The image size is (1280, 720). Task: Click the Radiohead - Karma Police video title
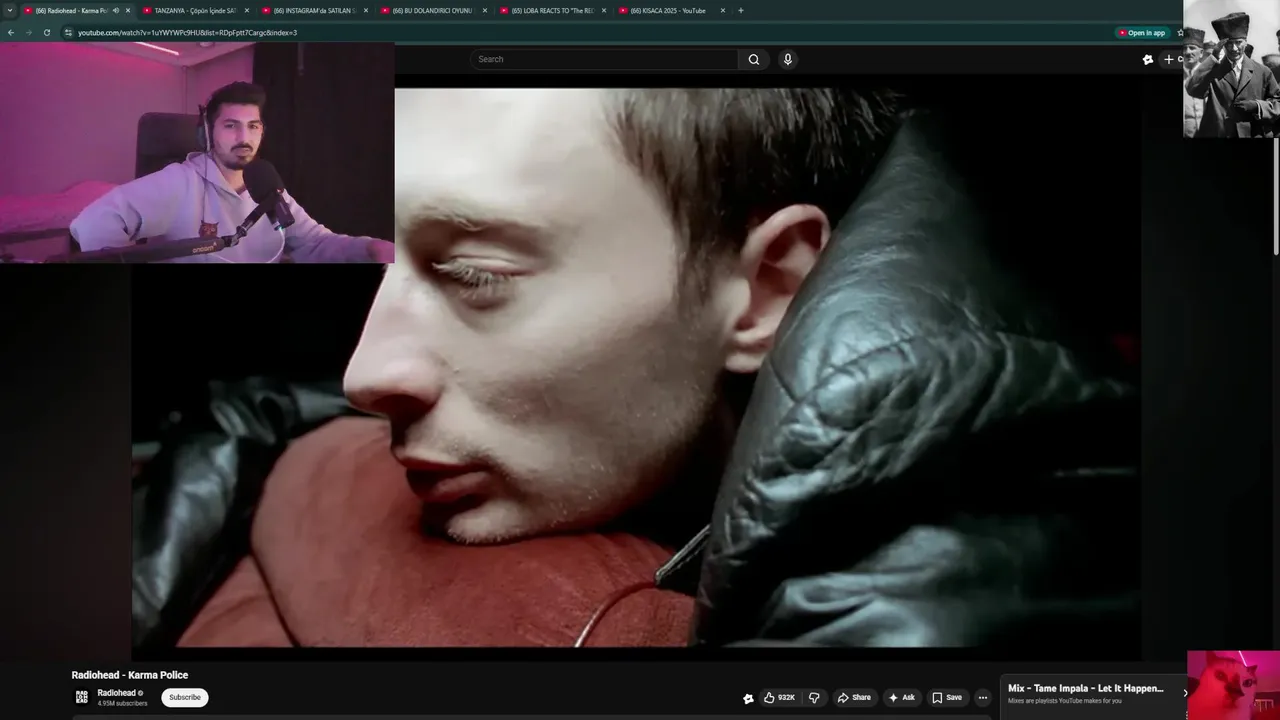(130, 675)
